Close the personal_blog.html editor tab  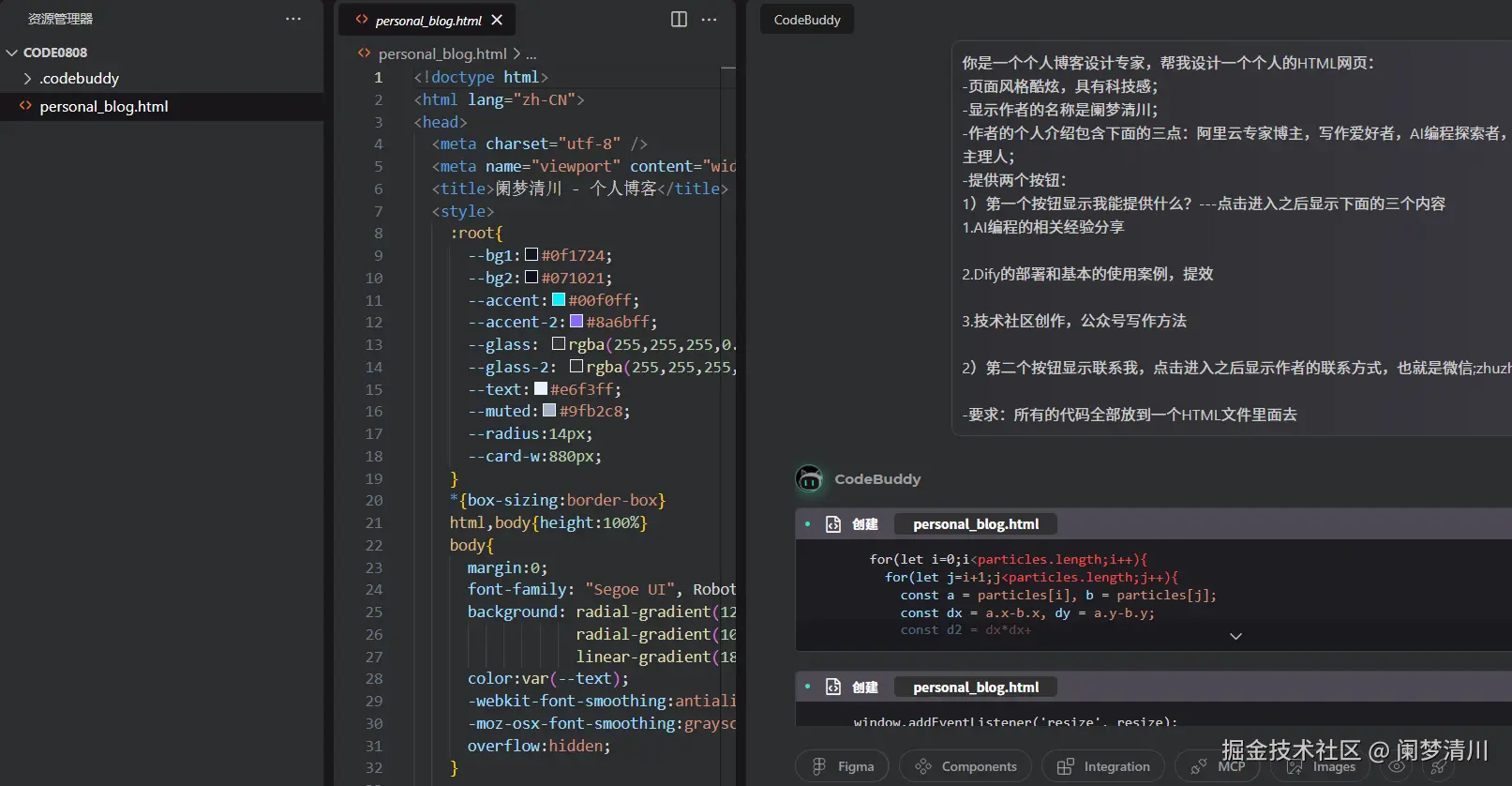497,20
